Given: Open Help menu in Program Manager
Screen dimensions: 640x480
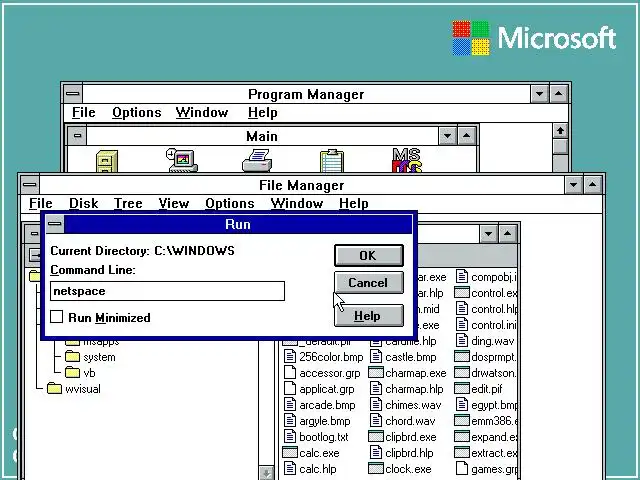Looking at the screenshot, I should (262, 112).
